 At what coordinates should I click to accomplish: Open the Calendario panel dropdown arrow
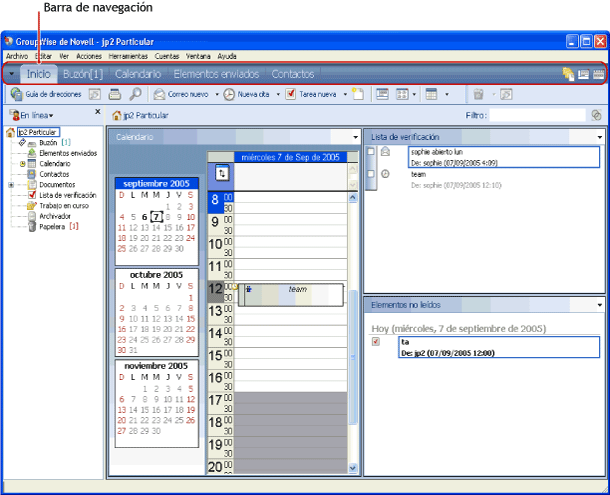pos(355,137)
